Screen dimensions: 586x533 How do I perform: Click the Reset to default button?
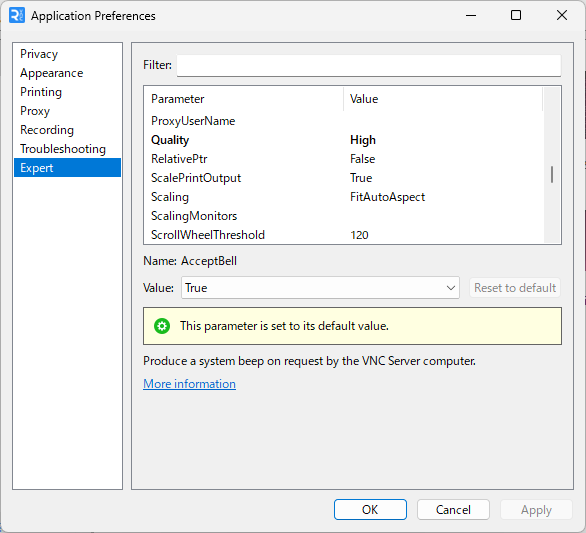(515, 288)
